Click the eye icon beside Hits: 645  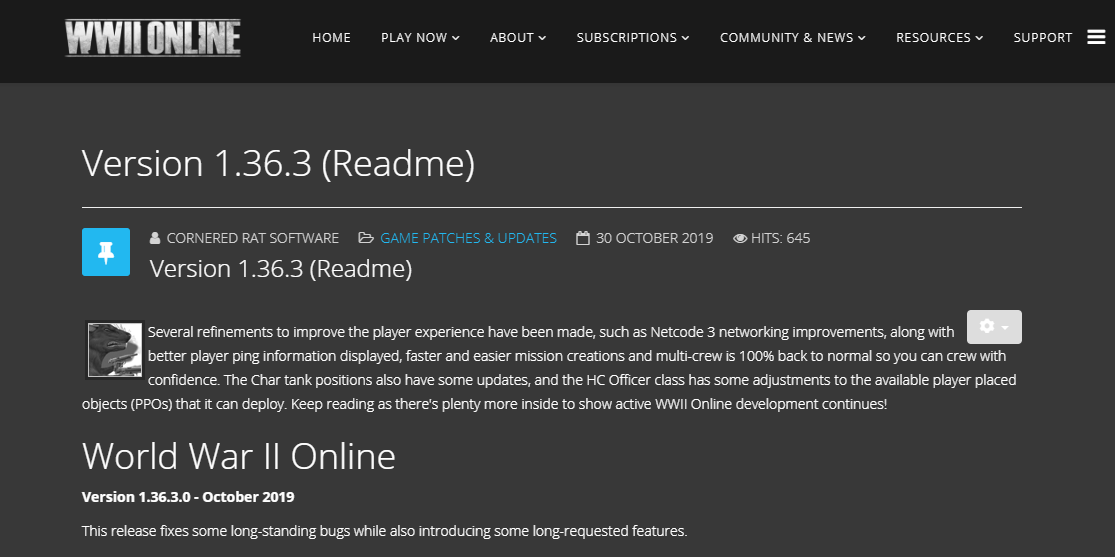click(x=740, y=238)
